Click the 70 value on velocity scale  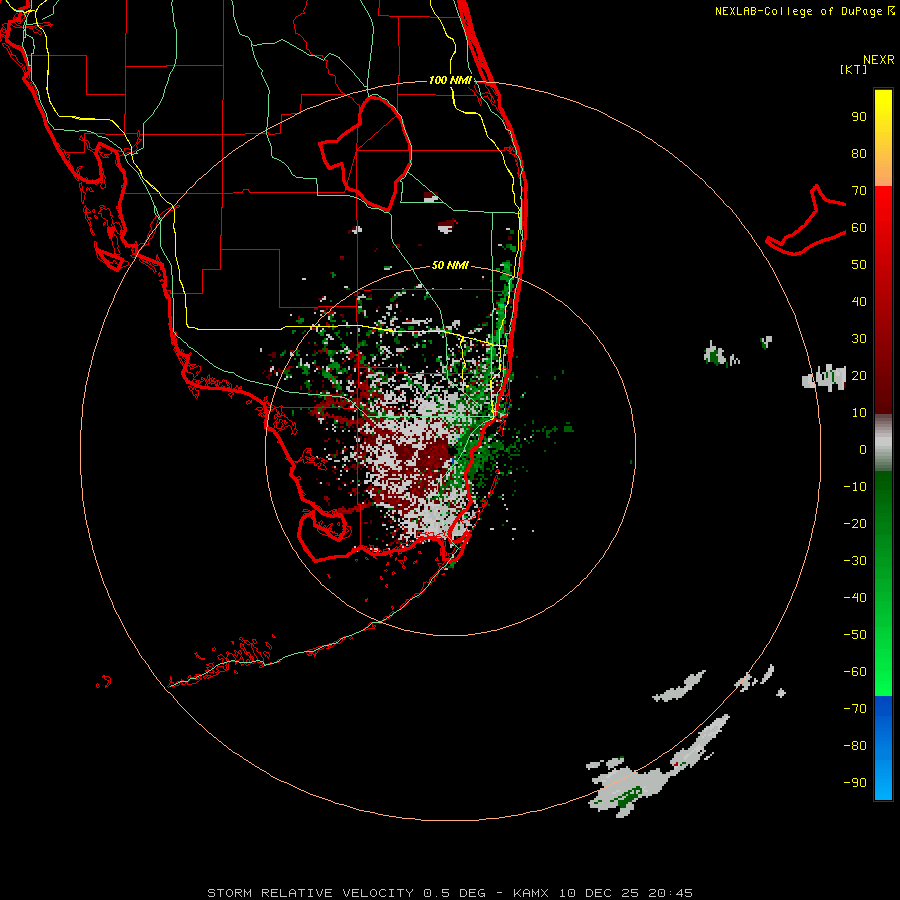pos(859,191)
